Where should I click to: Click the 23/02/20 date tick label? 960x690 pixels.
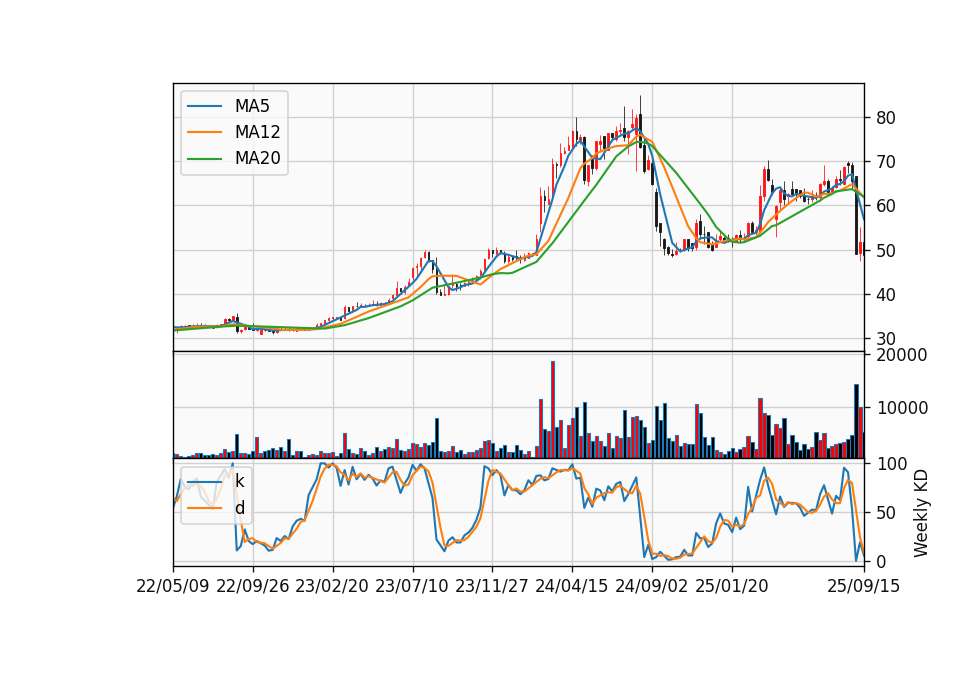(332, 586)
